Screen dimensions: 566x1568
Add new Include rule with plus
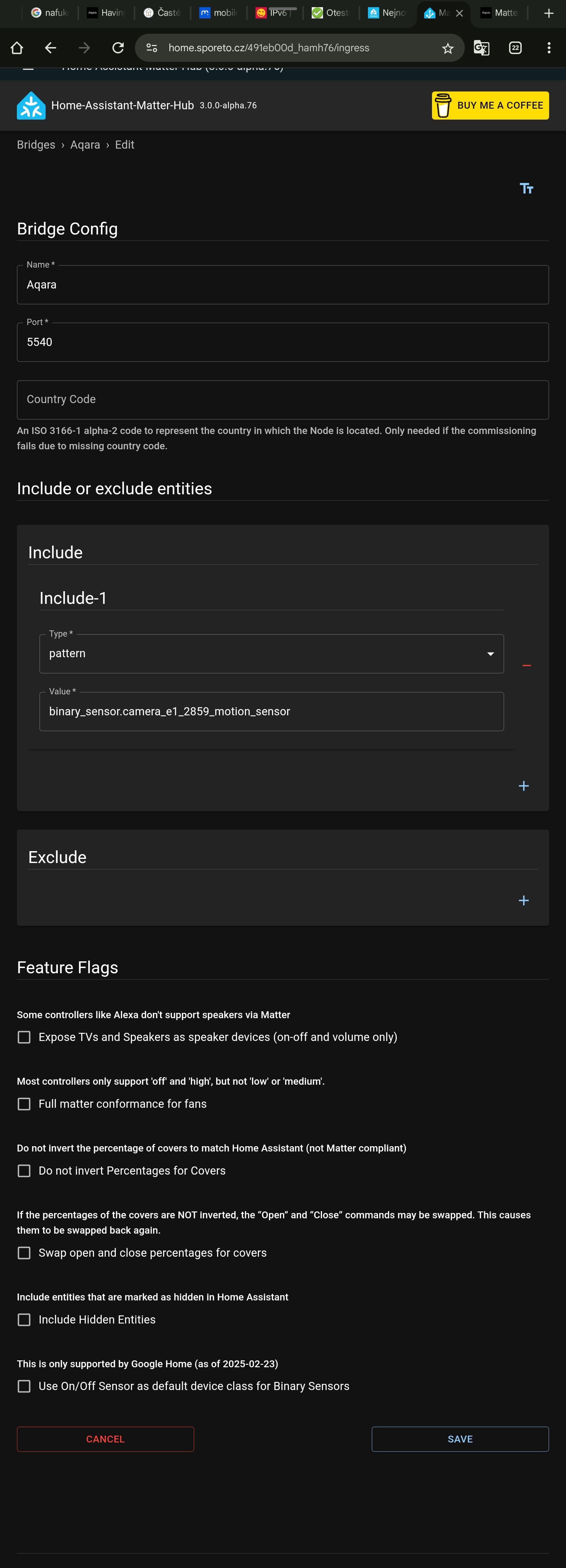(x=523, y=786)
